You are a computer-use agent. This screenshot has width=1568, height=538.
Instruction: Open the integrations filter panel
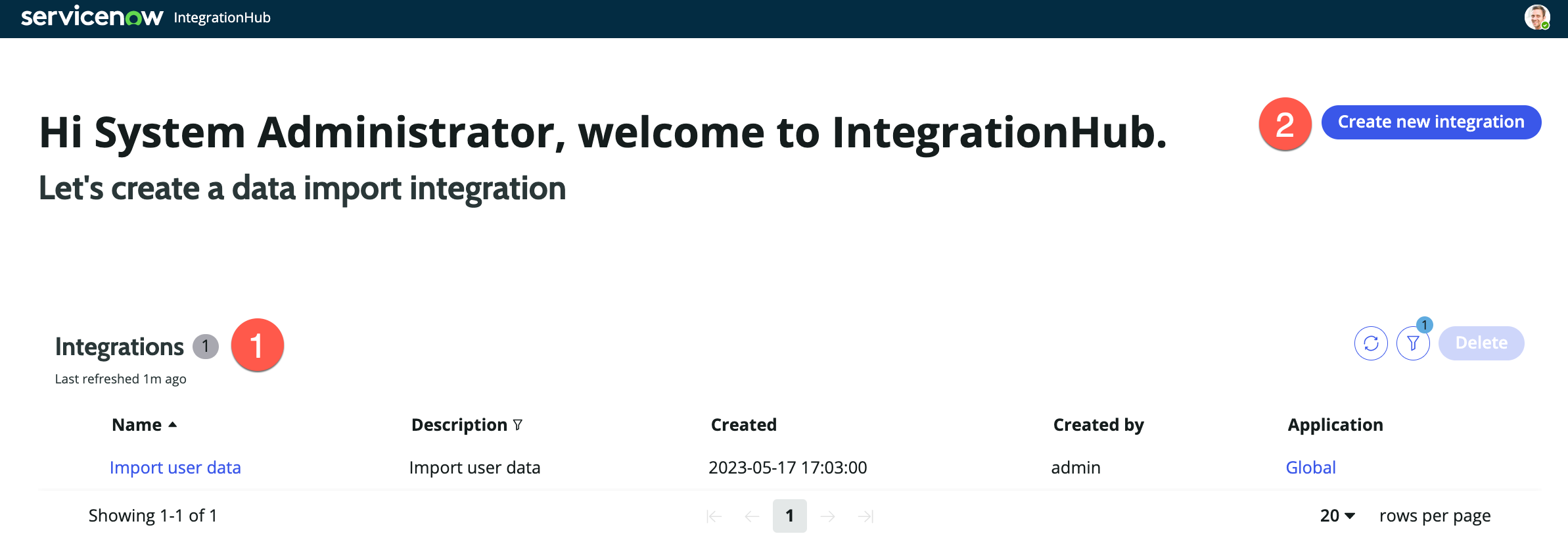coord(1413,343)
